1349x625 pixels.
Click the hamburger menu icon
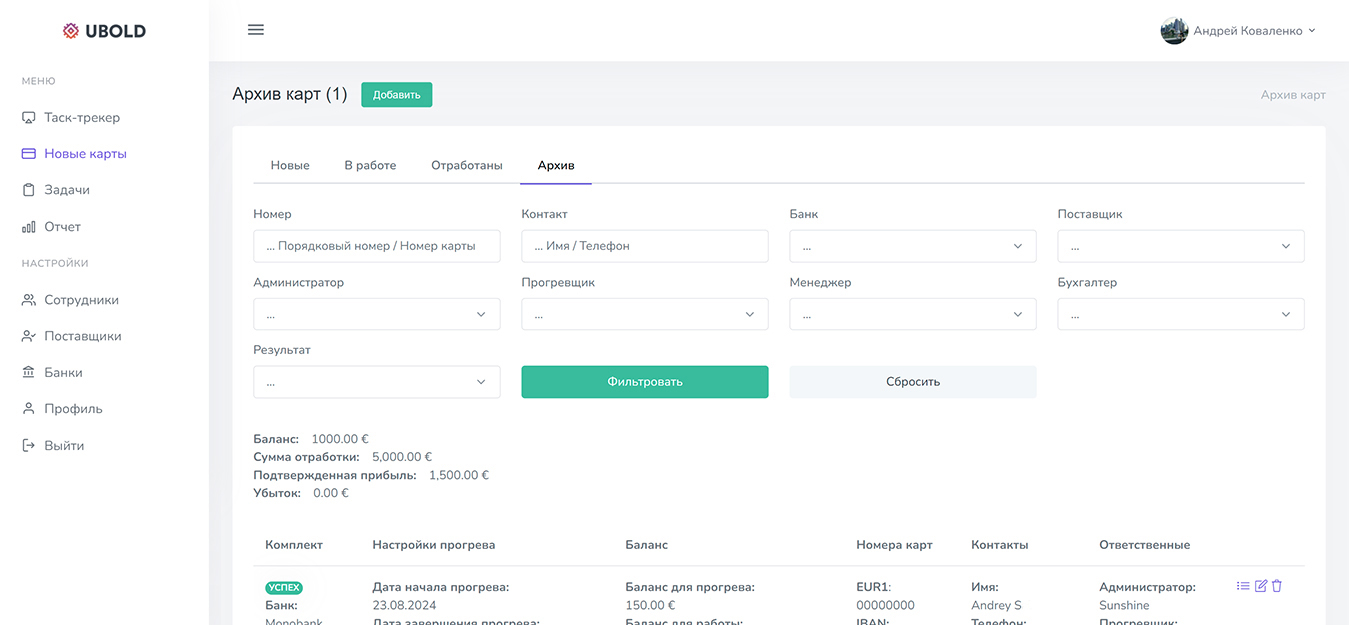pos(256,30)
